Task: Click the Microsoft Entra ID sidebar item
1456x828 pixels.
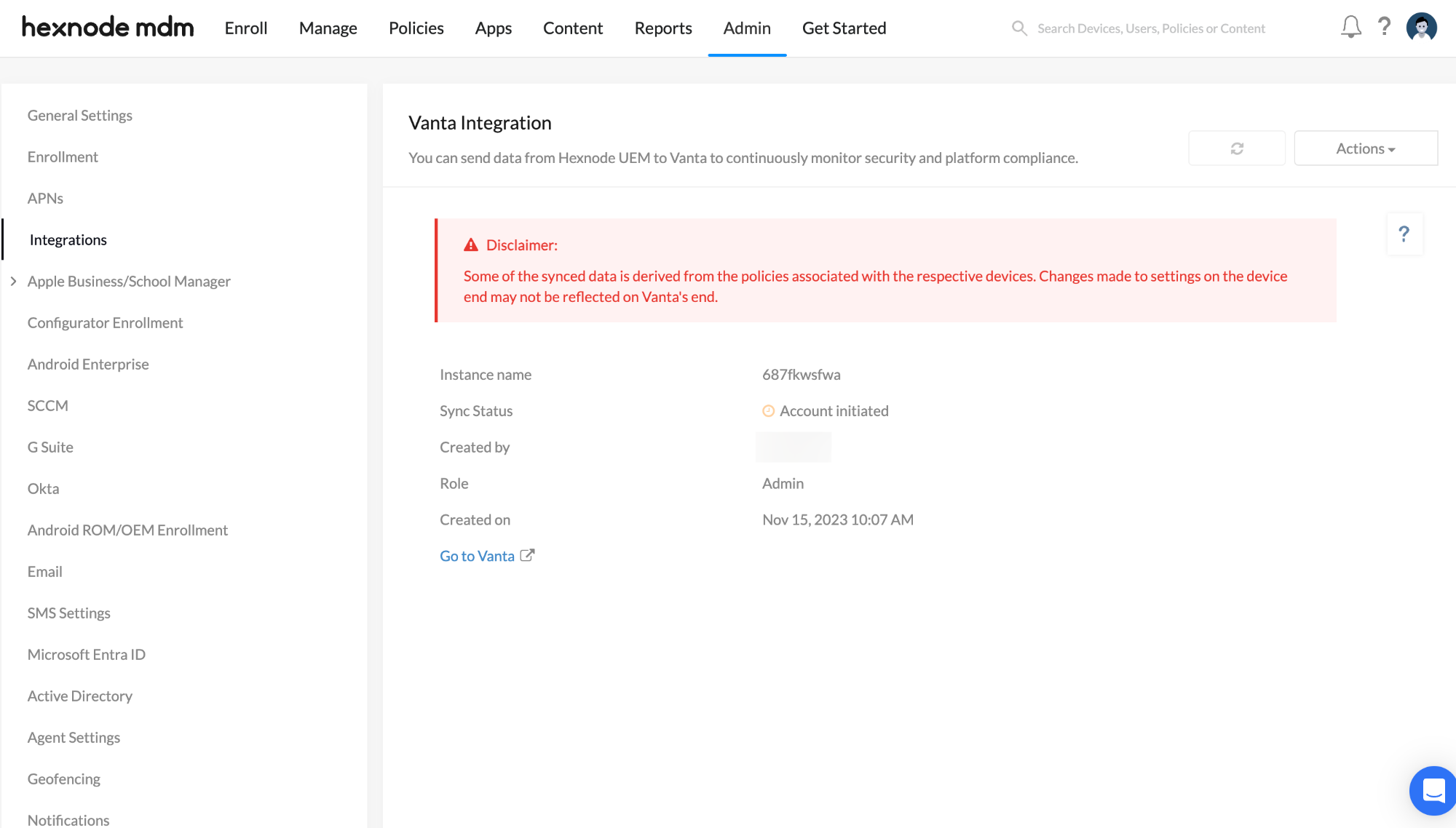Action: pos(87,654)
